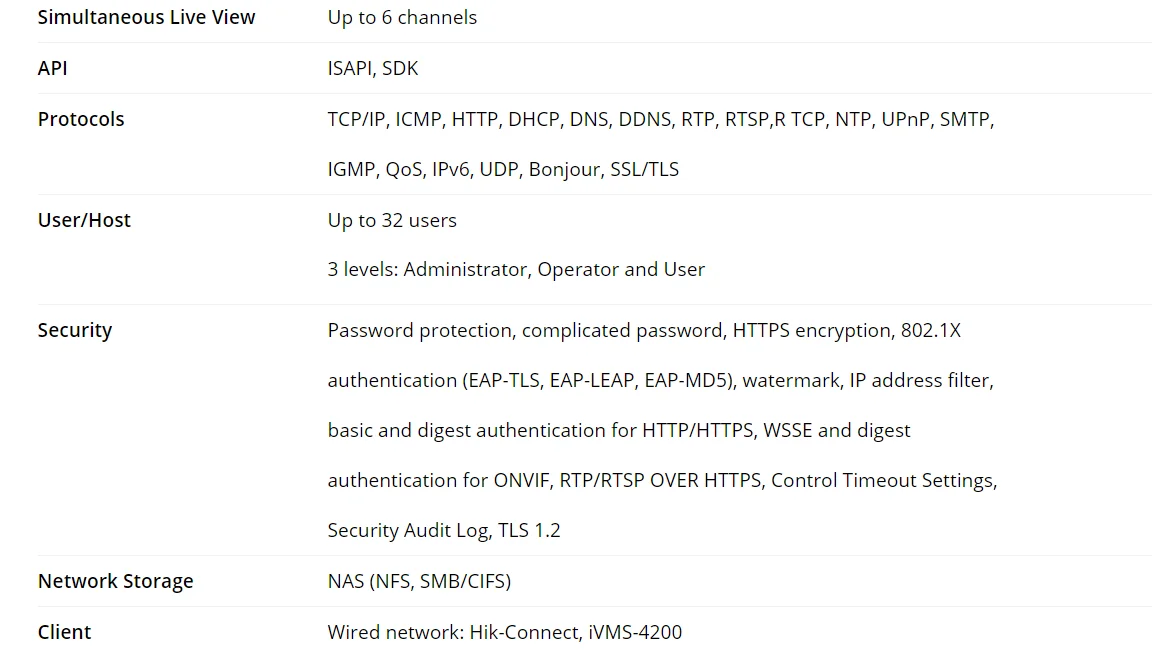The height and width of the screenshot is (663, 1161).
Task: Click the line mentioning EAP-TLS authentication
Action: click(x=660, y=380)
